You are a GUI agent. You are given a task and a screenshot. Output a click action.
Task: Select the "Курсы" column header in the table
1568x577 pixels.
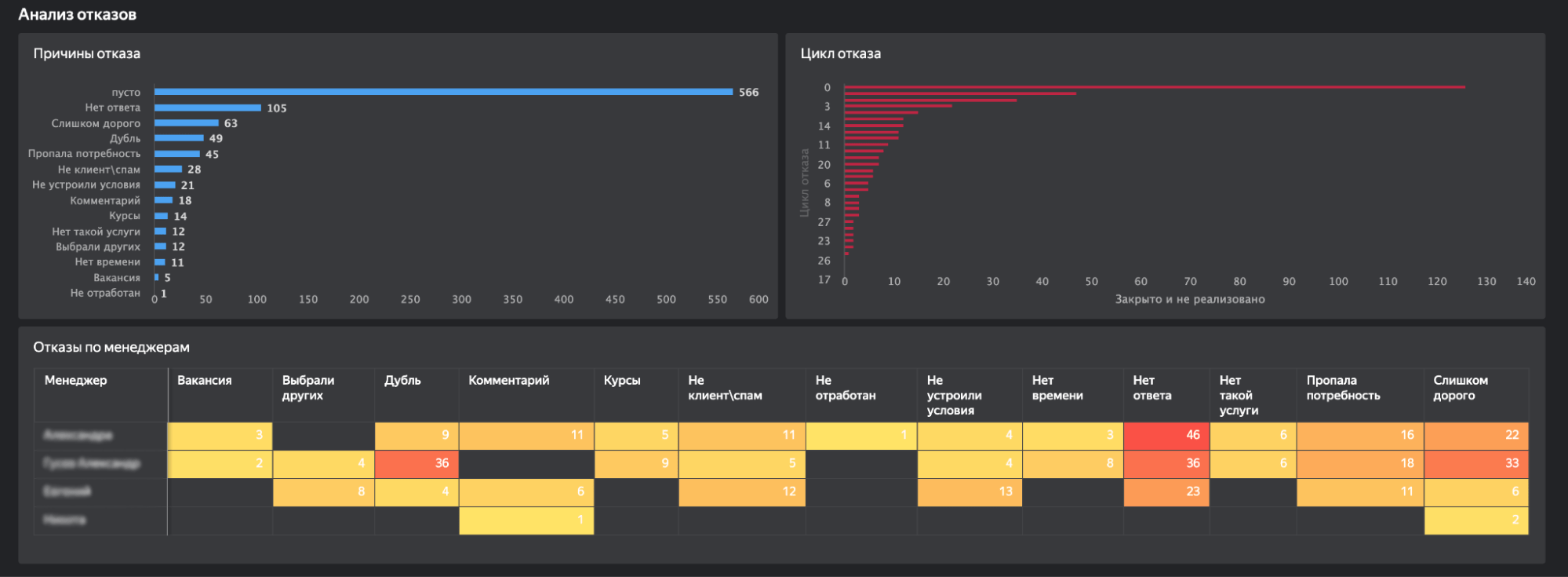point(622,381)
